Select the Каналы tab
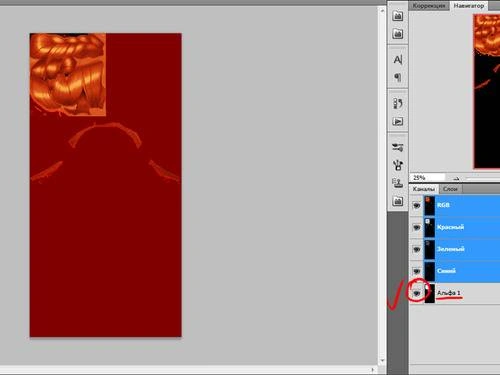The image size is (500, 375). pos(424,189)
